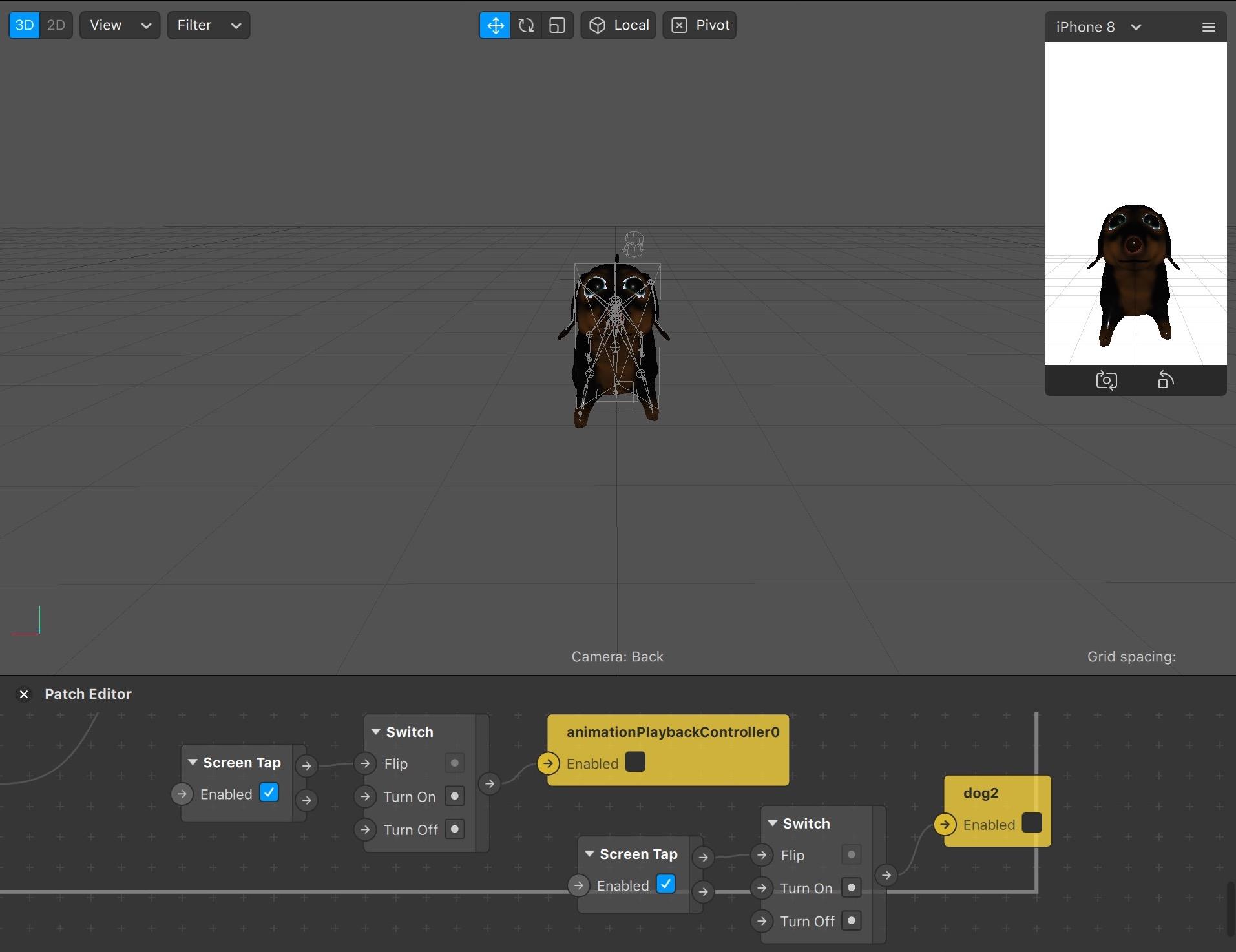Open the simulator hamburger menu
Screen dimensions: 1236x952
pos(1208,27)
